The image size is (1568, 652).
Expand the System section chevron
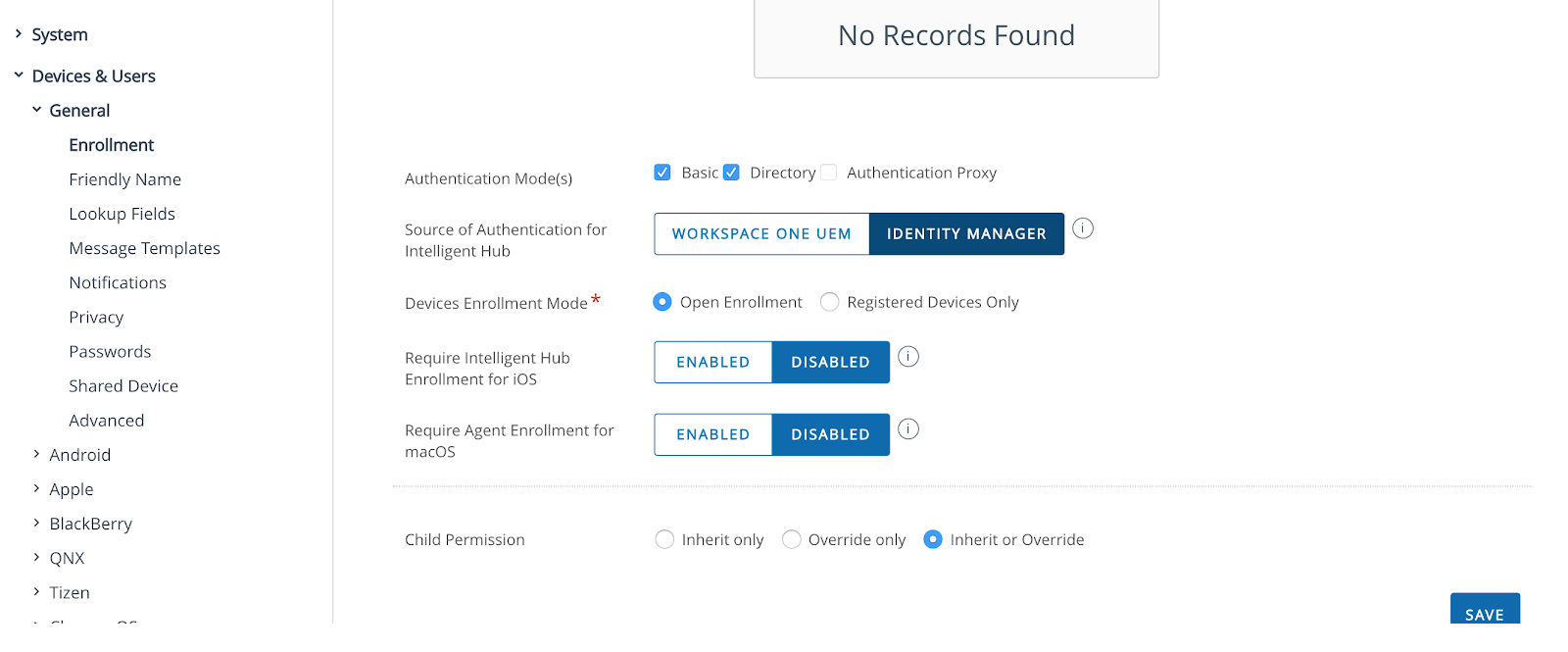pyautogui.click(x=19, y=34)
